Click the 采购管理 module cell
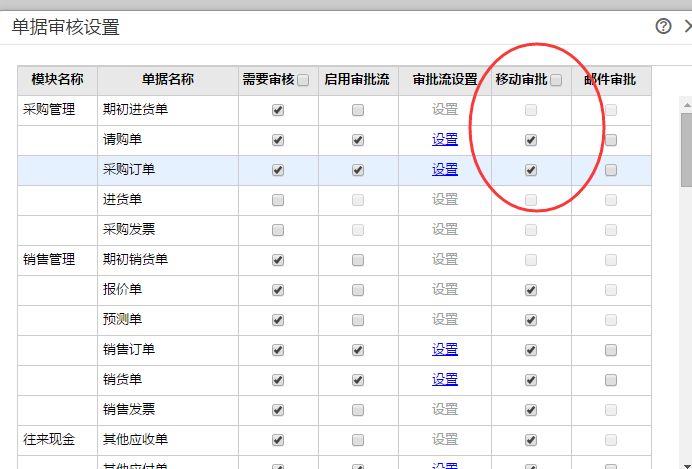692x469 pixels. [49, 110]
